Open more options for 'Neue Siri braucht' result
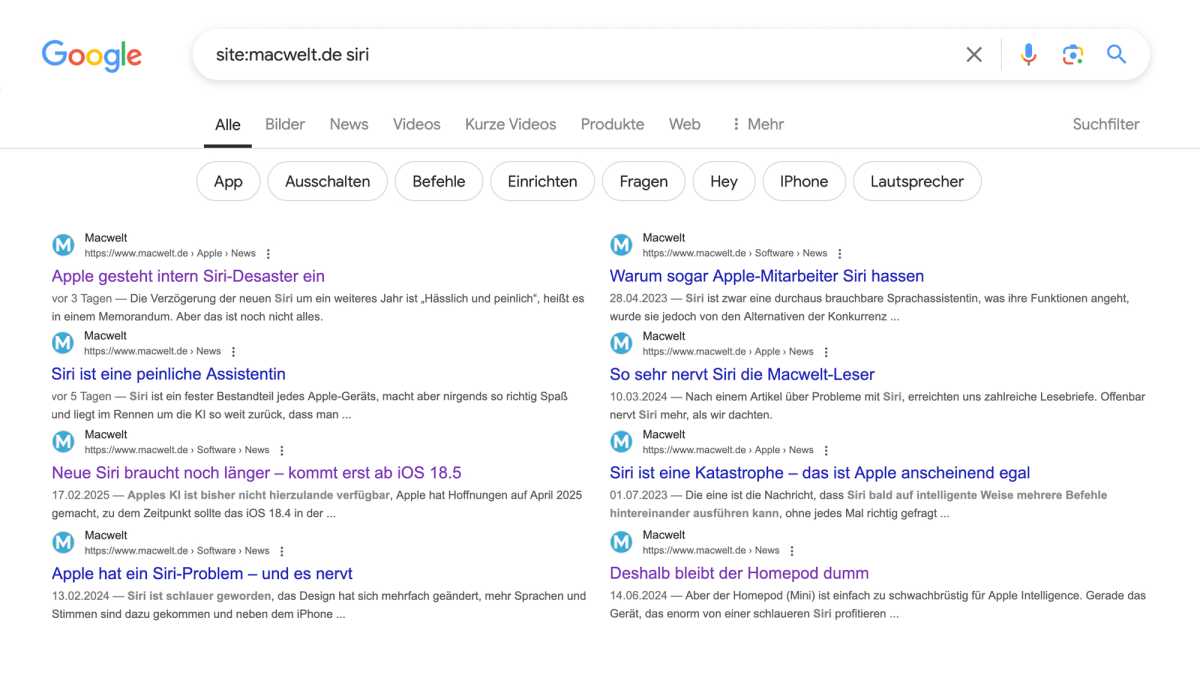The height and width of the screenshot is (675, 1200). click(x=282, y=450)
